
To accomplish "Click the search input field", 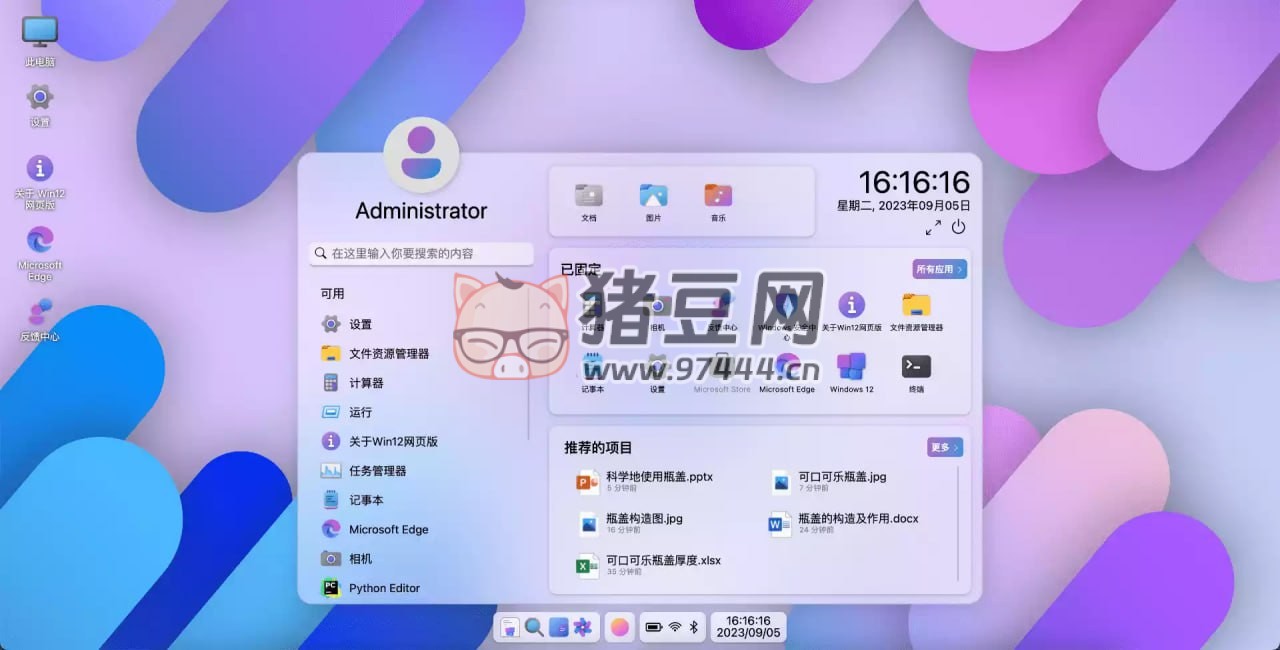I will pyautogui.click(x=420, y=253).
